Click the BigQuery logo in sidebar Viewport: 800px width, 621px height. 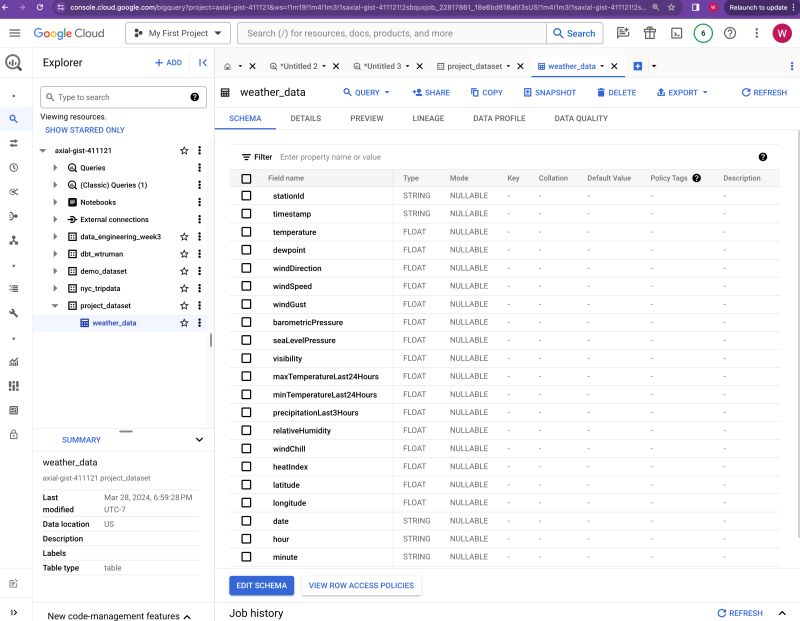13,62
